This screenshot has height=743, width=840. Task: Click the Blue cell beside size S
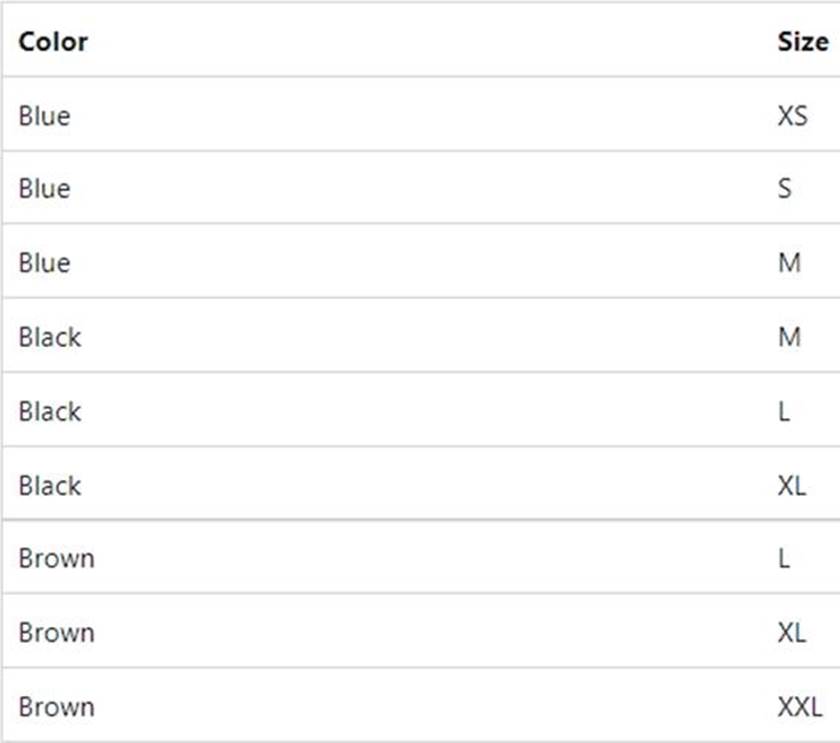click(44, 189)
